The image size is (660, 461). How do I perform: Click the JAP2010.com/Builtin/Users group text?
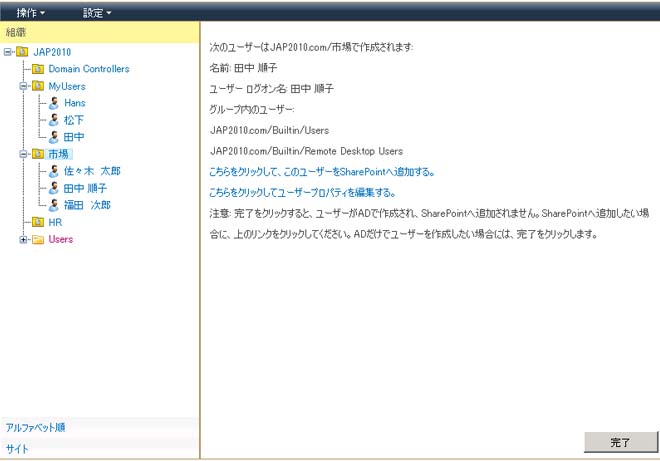269,130
